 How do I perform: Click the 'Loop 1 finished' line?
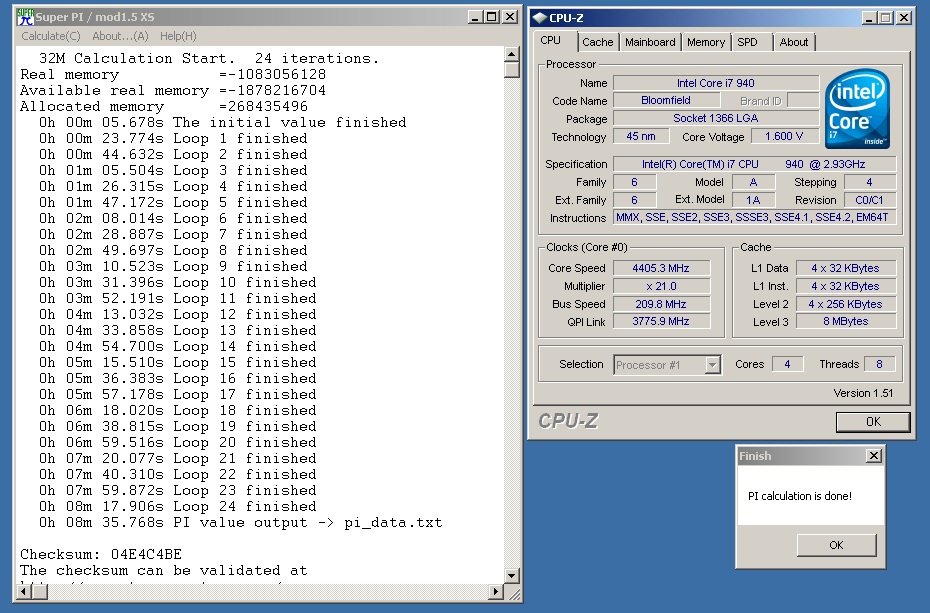pos(173,138)
